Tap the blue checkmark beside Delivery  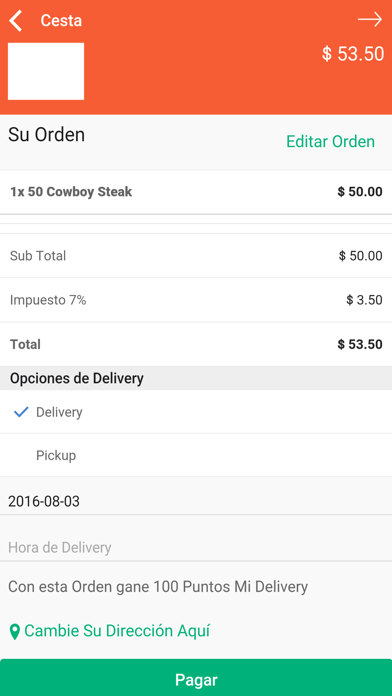21,412
